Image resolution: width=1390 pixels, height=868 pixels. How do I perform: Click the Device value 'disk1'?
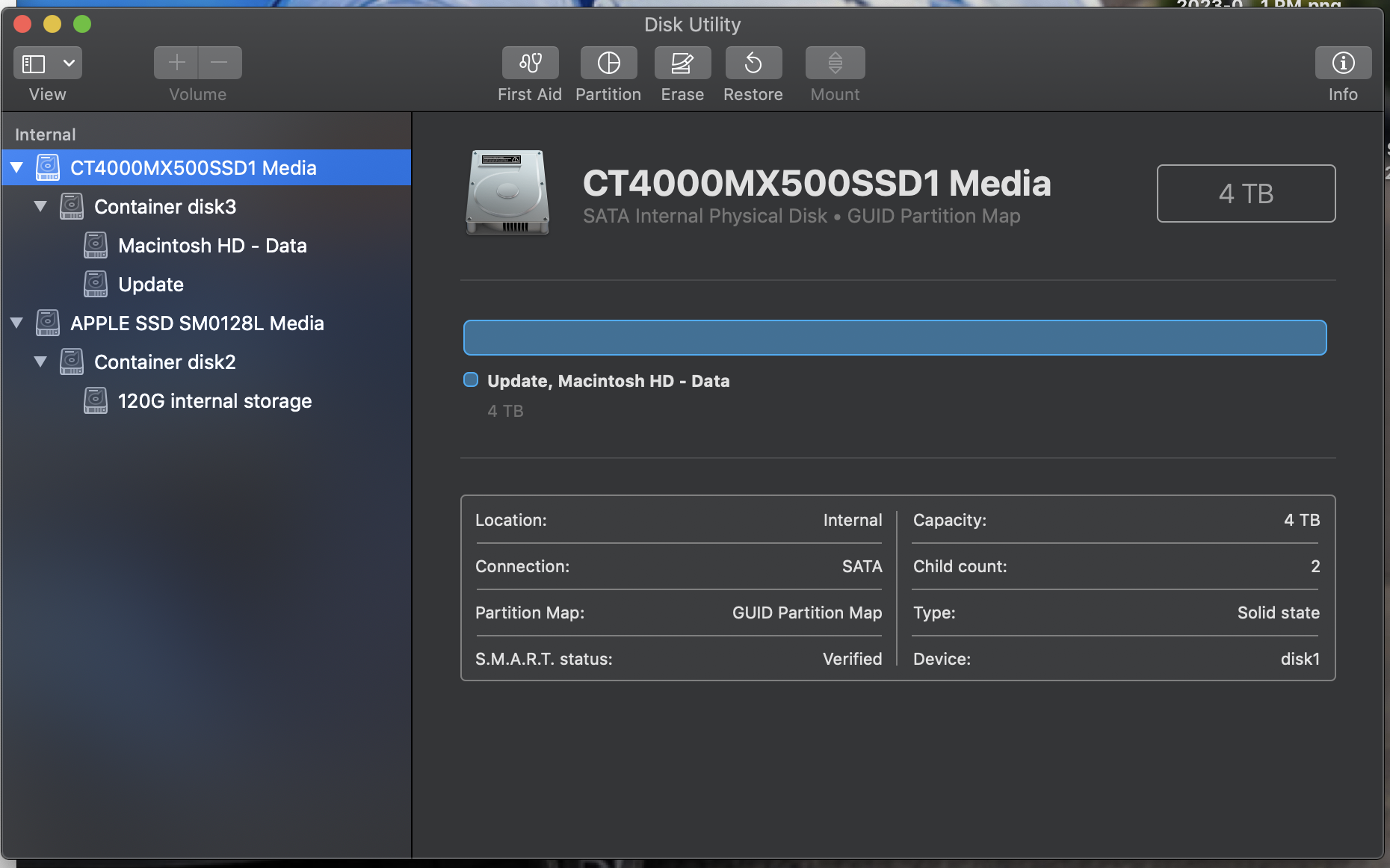click(x=1300, y=659)
